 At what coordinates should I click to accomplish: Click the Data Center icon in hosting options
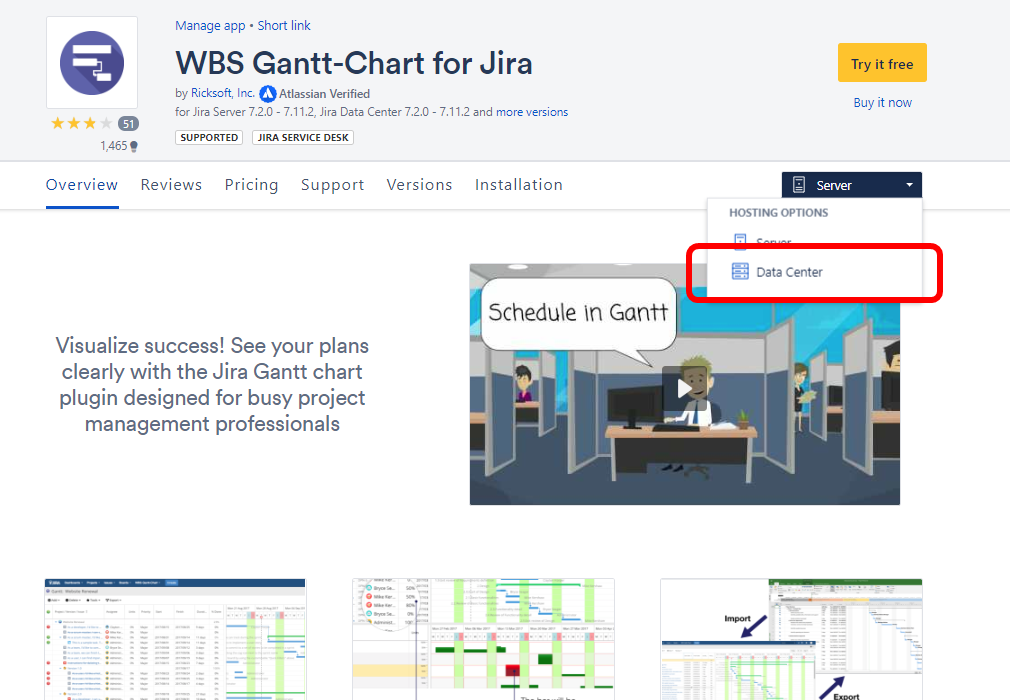coord(740,271)
